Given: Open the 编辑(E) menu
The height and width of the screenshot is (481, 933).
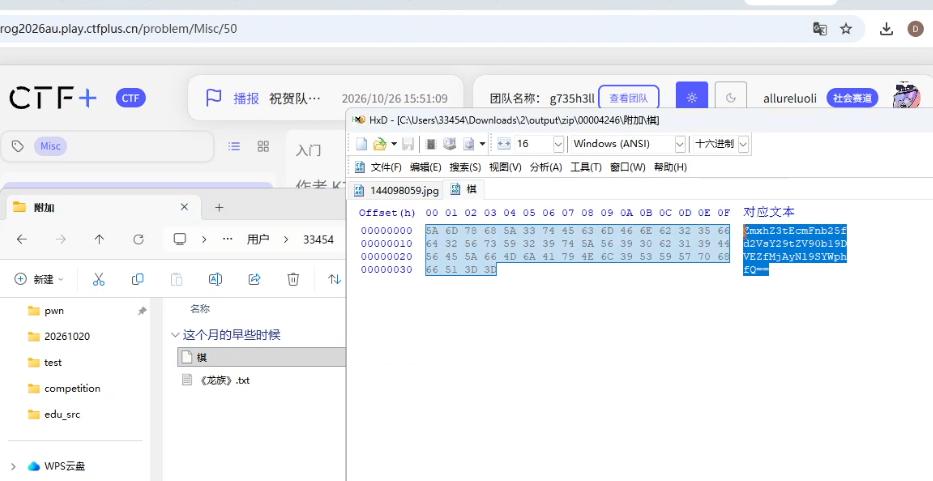Looking at the screenshot, I should pyautogui.click(x=425, y=167).
